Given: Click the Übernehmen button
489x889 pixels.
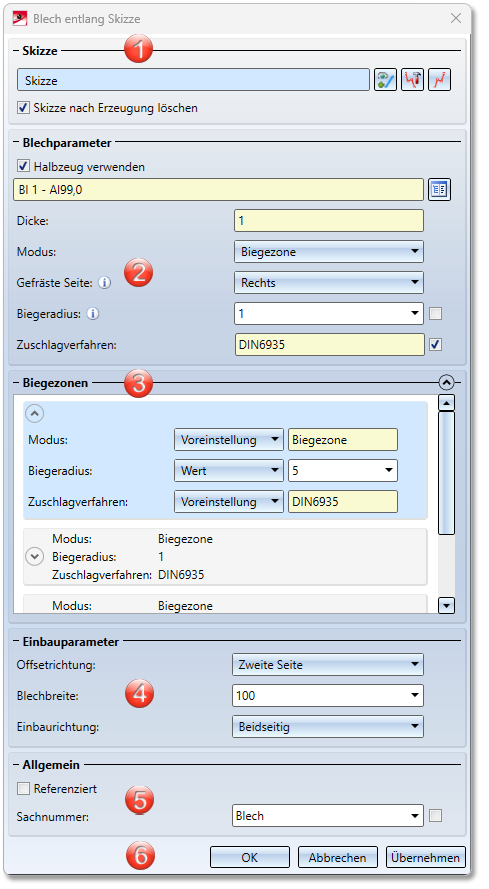Looking at the screenshot, I should pos(425,857).
